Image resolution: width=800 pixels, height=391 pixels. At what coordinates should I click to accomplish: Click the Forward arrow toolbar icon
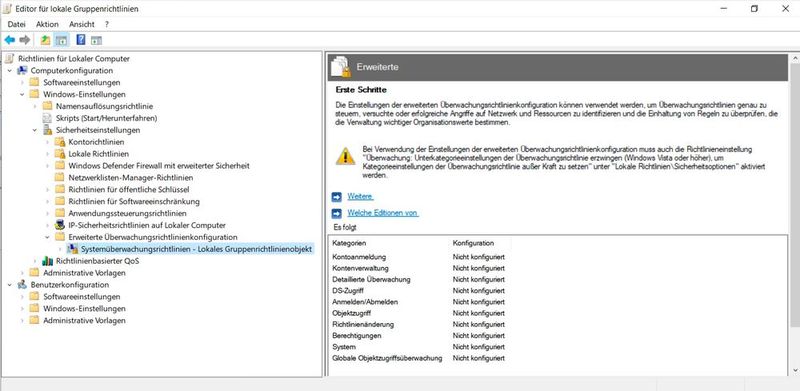coord(24,40)
